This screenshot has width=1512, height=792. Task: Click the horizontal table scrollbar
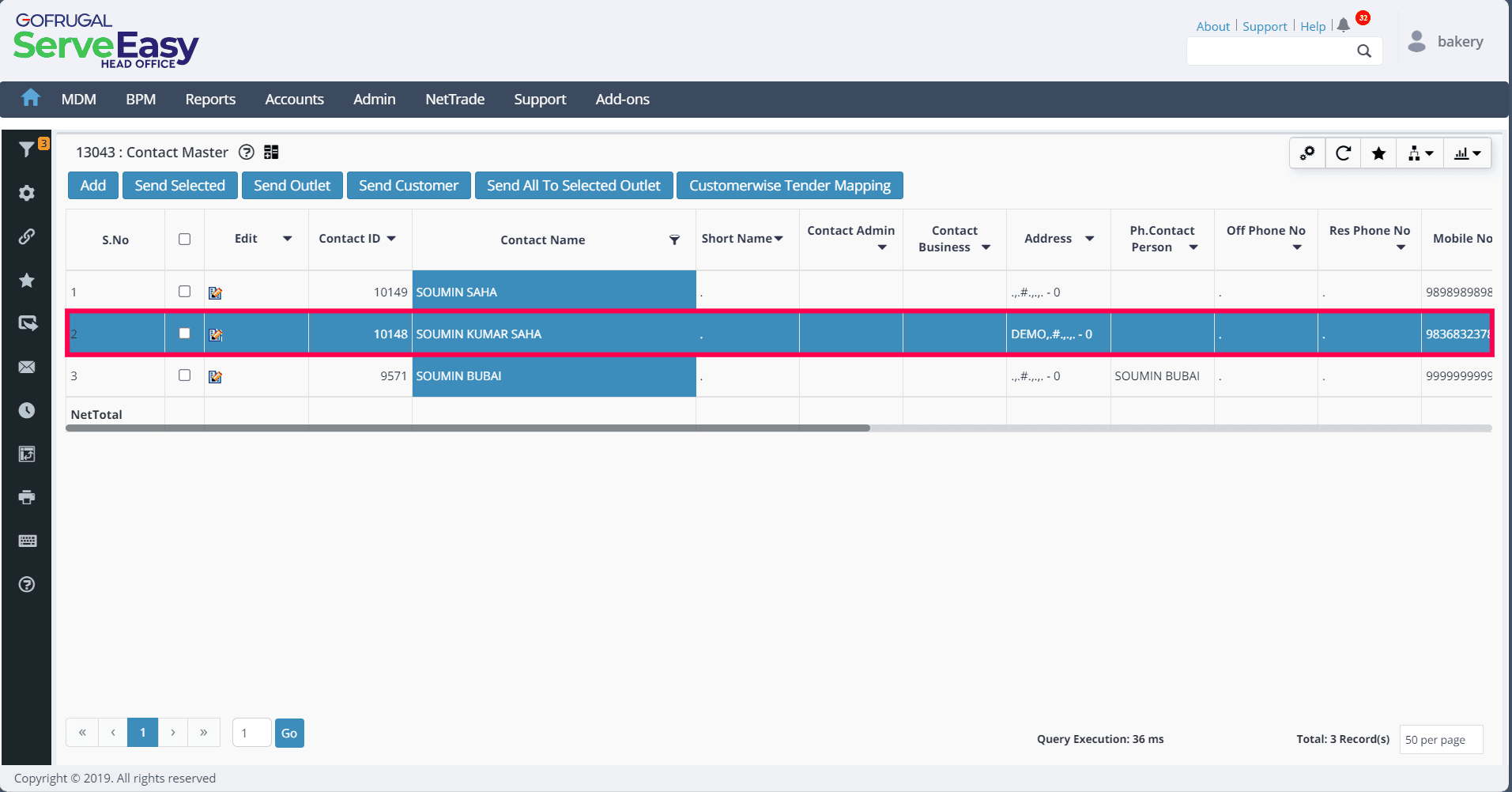pyautogui.click(x=468, y=428)
